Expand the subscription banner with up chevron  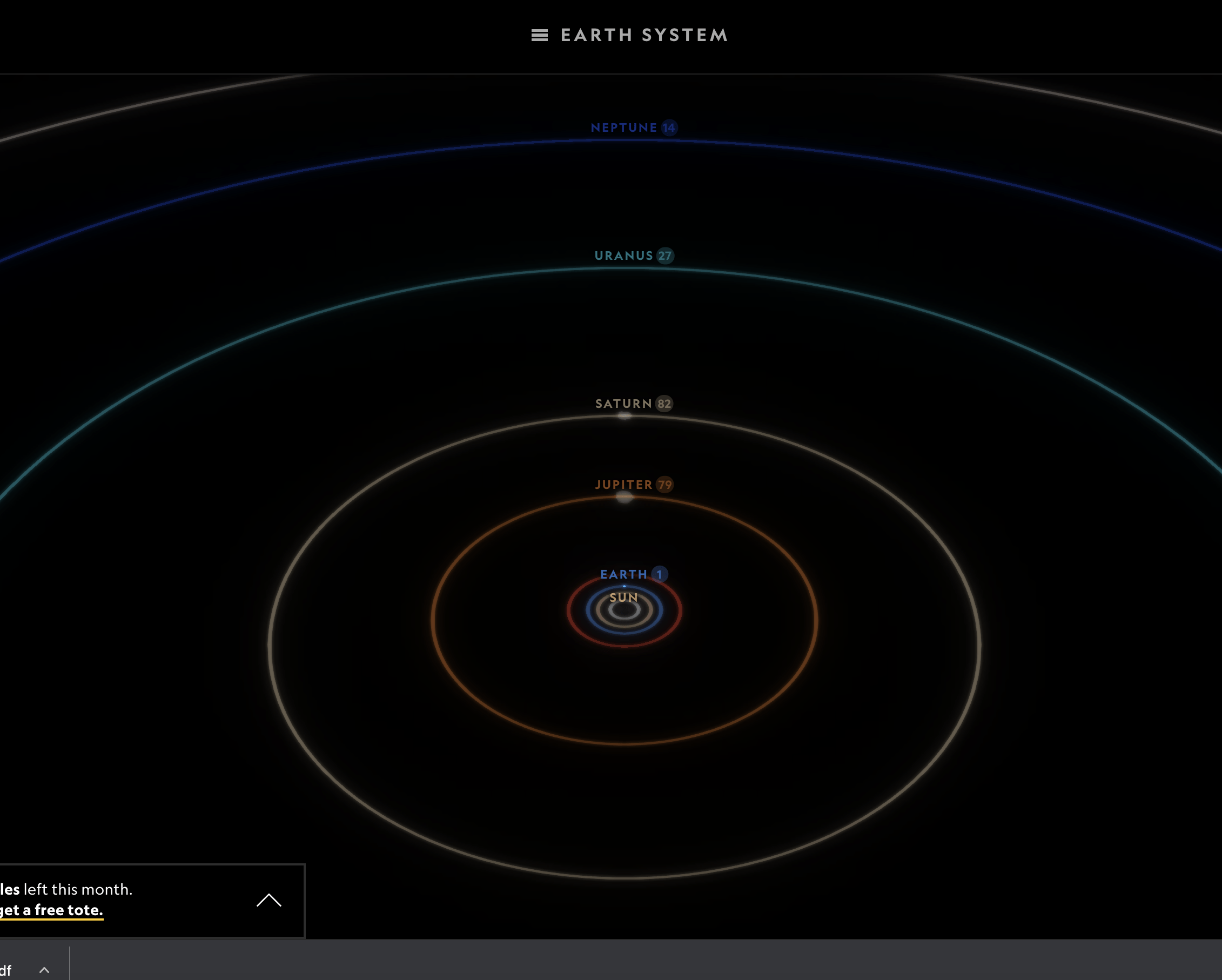pyautogui.click(x=268, y=900)
